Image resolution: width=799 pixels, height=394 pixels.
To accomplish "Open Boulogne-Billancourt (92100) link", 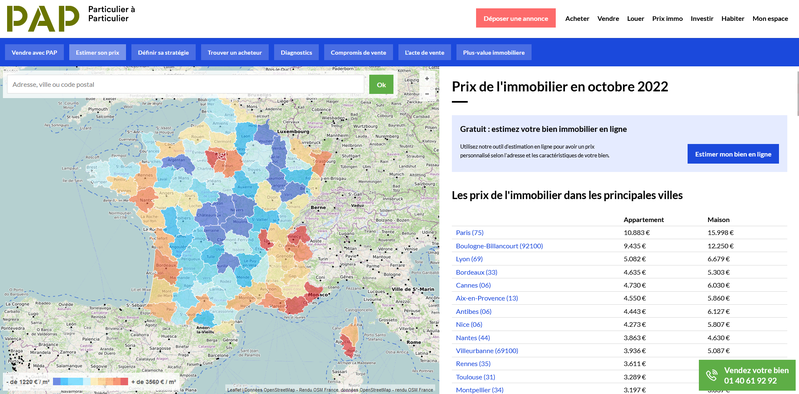I will click(x=499, y=246).
